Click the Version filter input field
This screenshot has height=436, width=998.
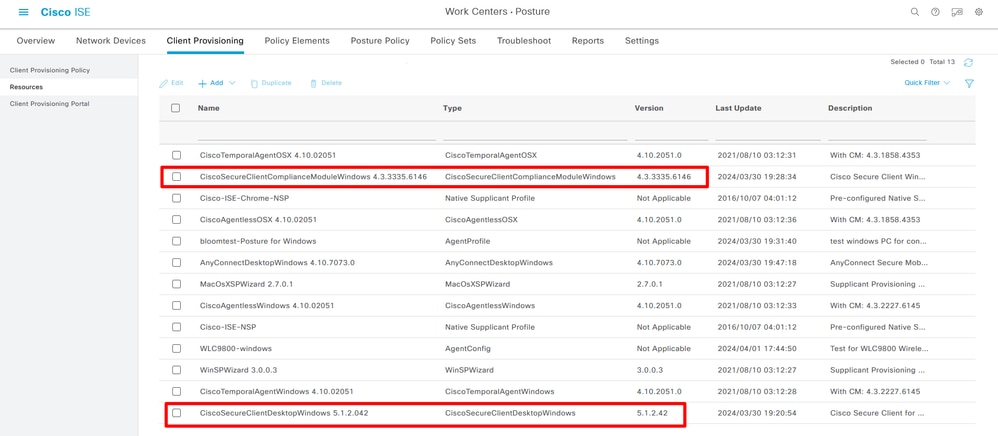pos(671,134)
